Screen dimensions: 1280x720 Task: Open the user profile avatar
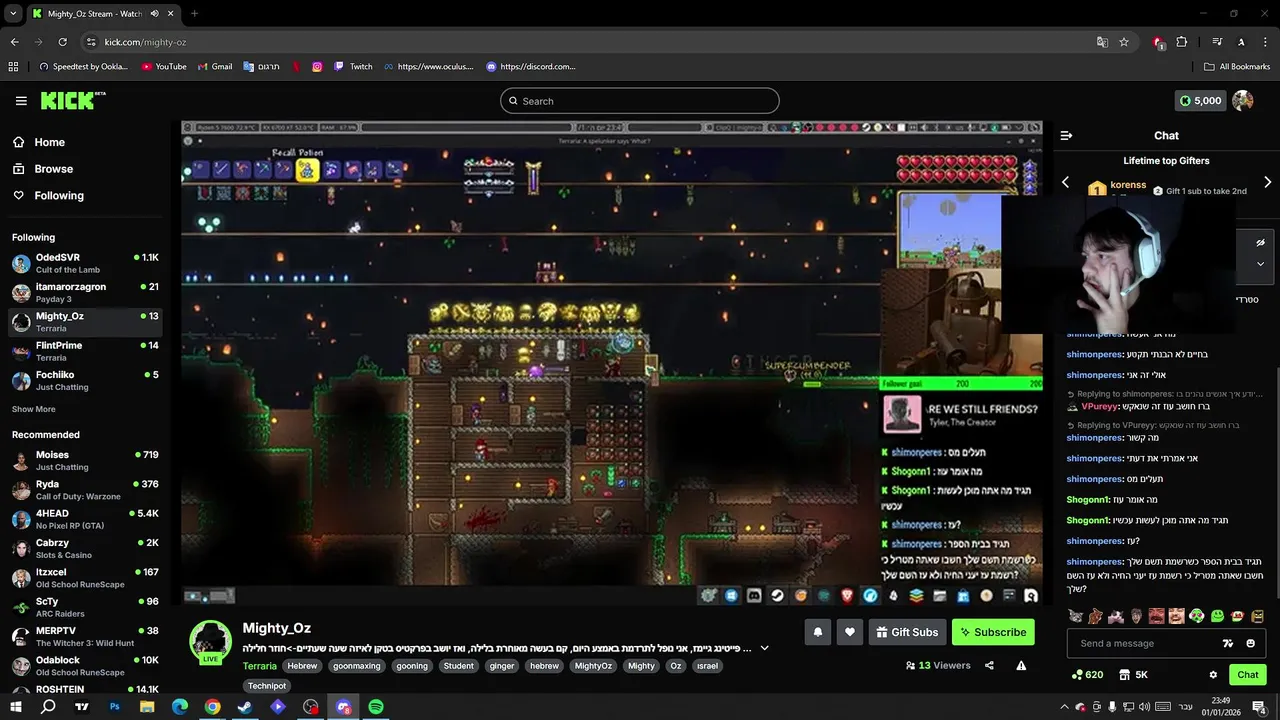click(x=1243, y=101)
